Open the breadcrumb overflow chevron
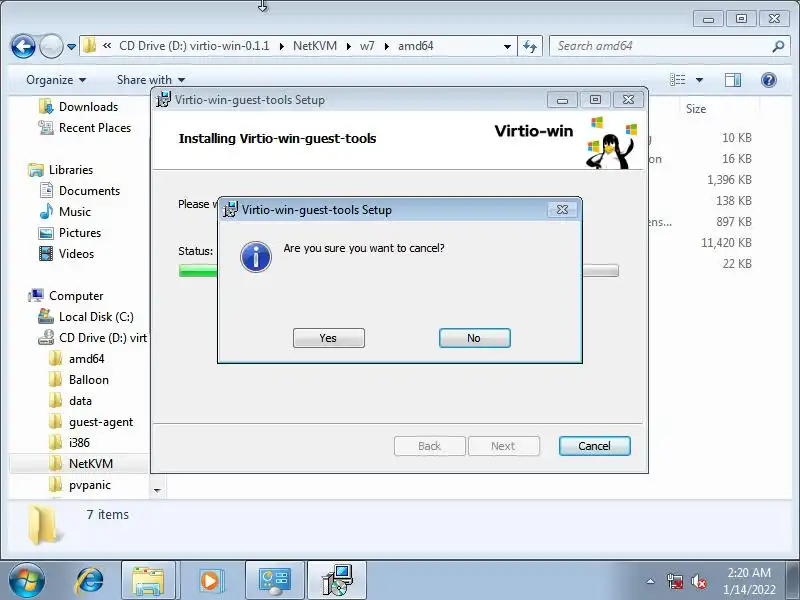 (x=107, y=46)
